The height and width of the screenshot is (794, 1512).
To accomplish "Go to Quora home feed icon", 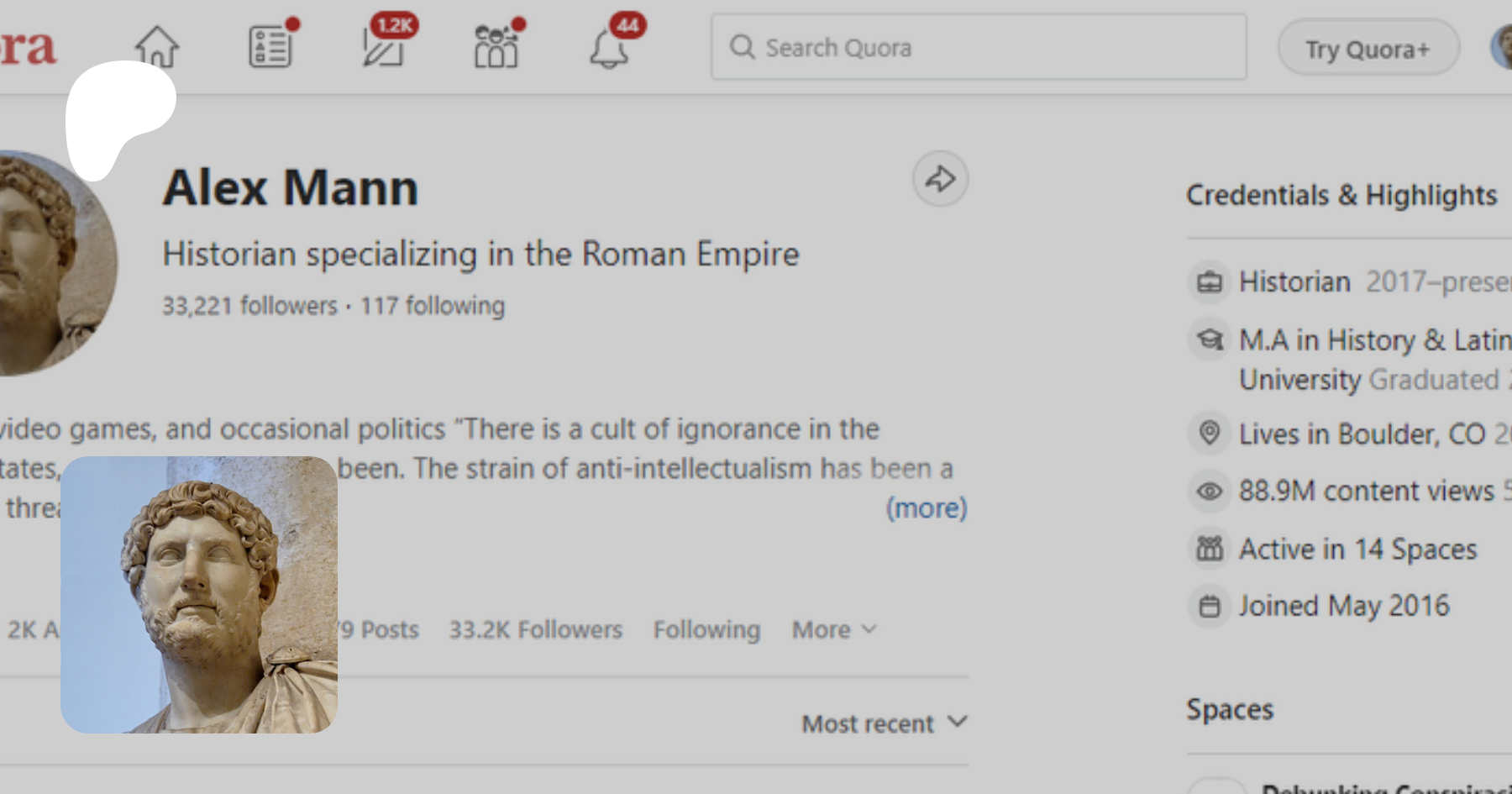I will (157, 47).
